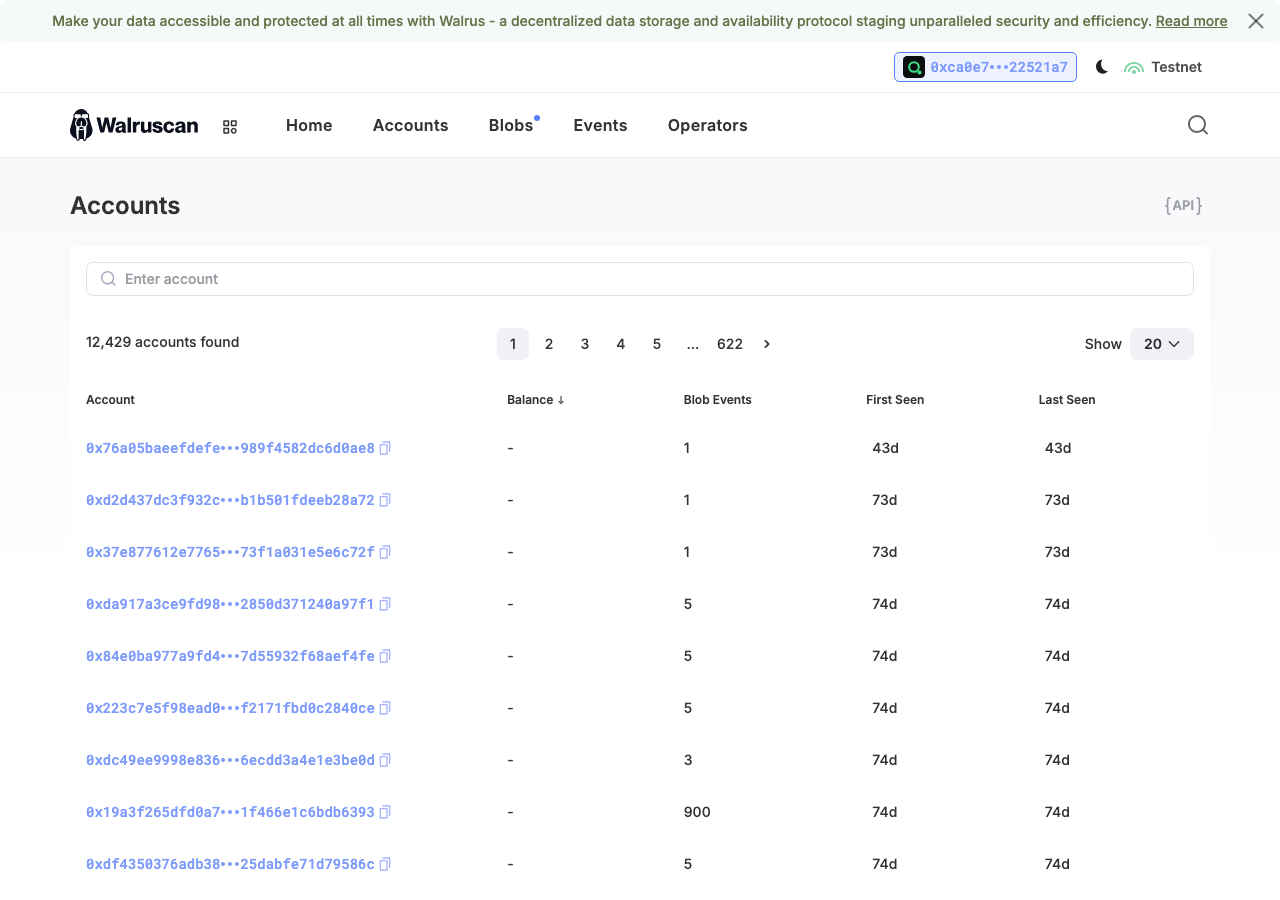This screenshot has width=1280, height=900.
Task: Sort by the Balance column header
Action: [536, 400]
